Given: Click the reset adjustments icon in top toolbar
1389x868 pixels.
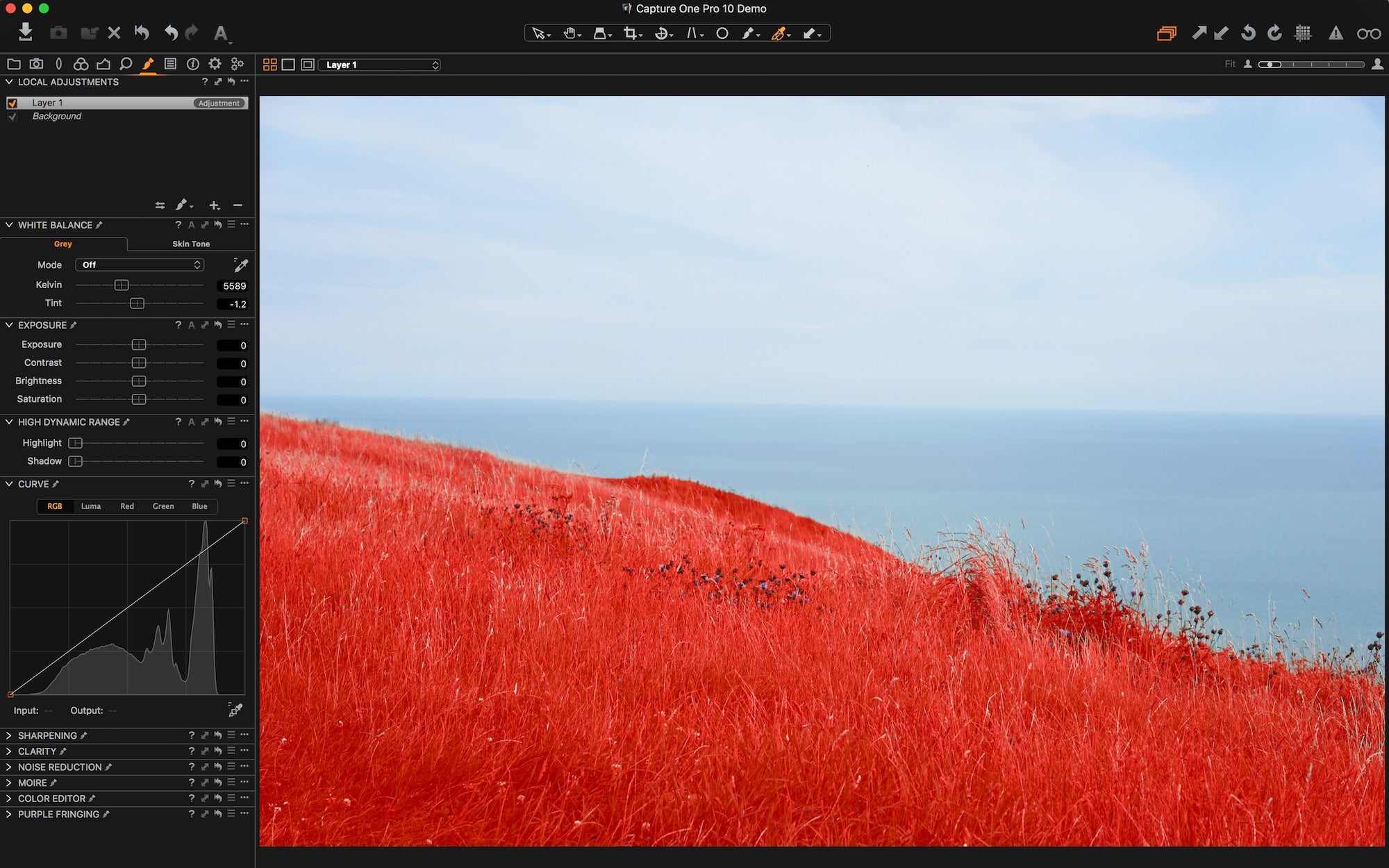Looking at the screenshot, I should [142, 33].
